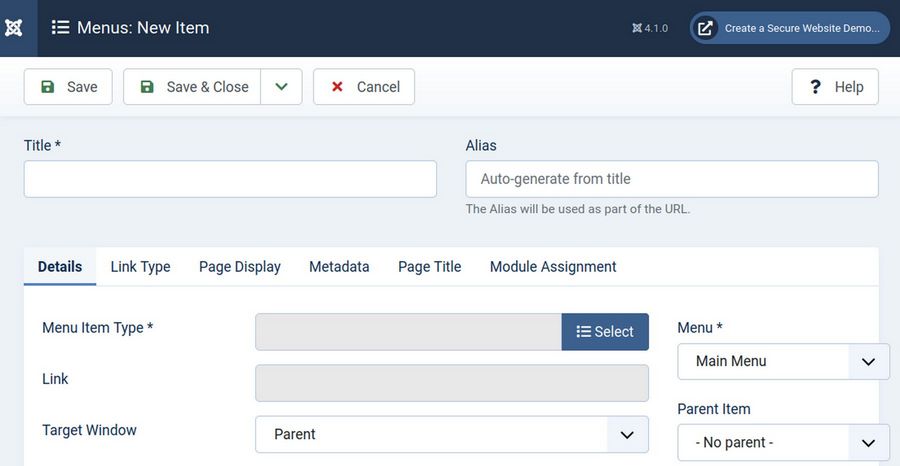
Task: Toggle the sidebar menu list icon
Action: (60, 28)
